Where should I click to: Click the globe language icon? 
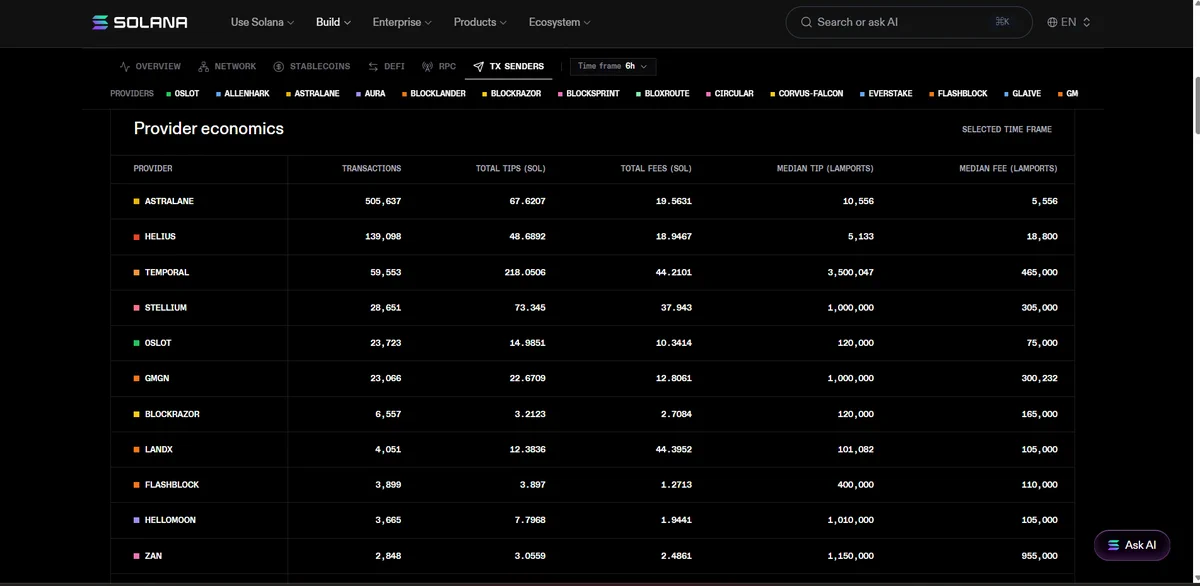click(x=1053, y=22)
